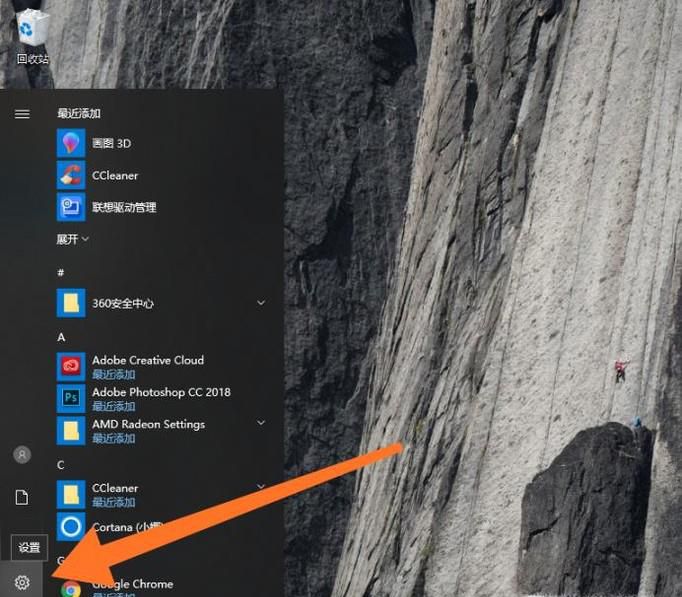The image size is (682, 597).
Task: Open the Recycle Bin desktop icon
Action: (x=32, y=37)
